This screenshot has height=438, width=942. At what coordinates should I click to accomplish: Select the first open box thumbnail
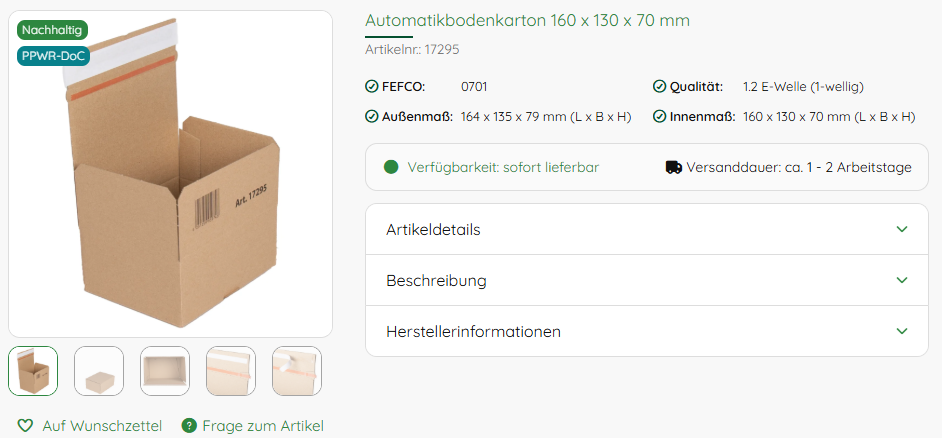(33, 371)
